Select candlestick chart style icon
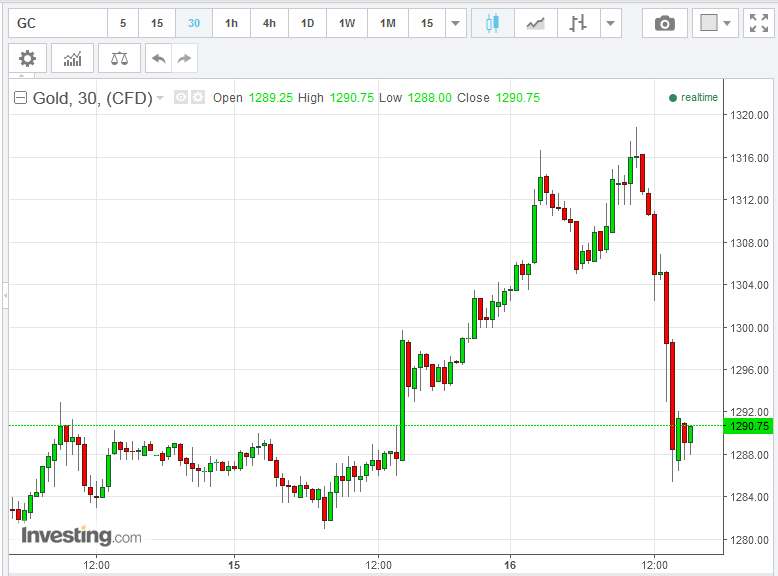Viewport: 778px width, 576px height. click(492, 23)
